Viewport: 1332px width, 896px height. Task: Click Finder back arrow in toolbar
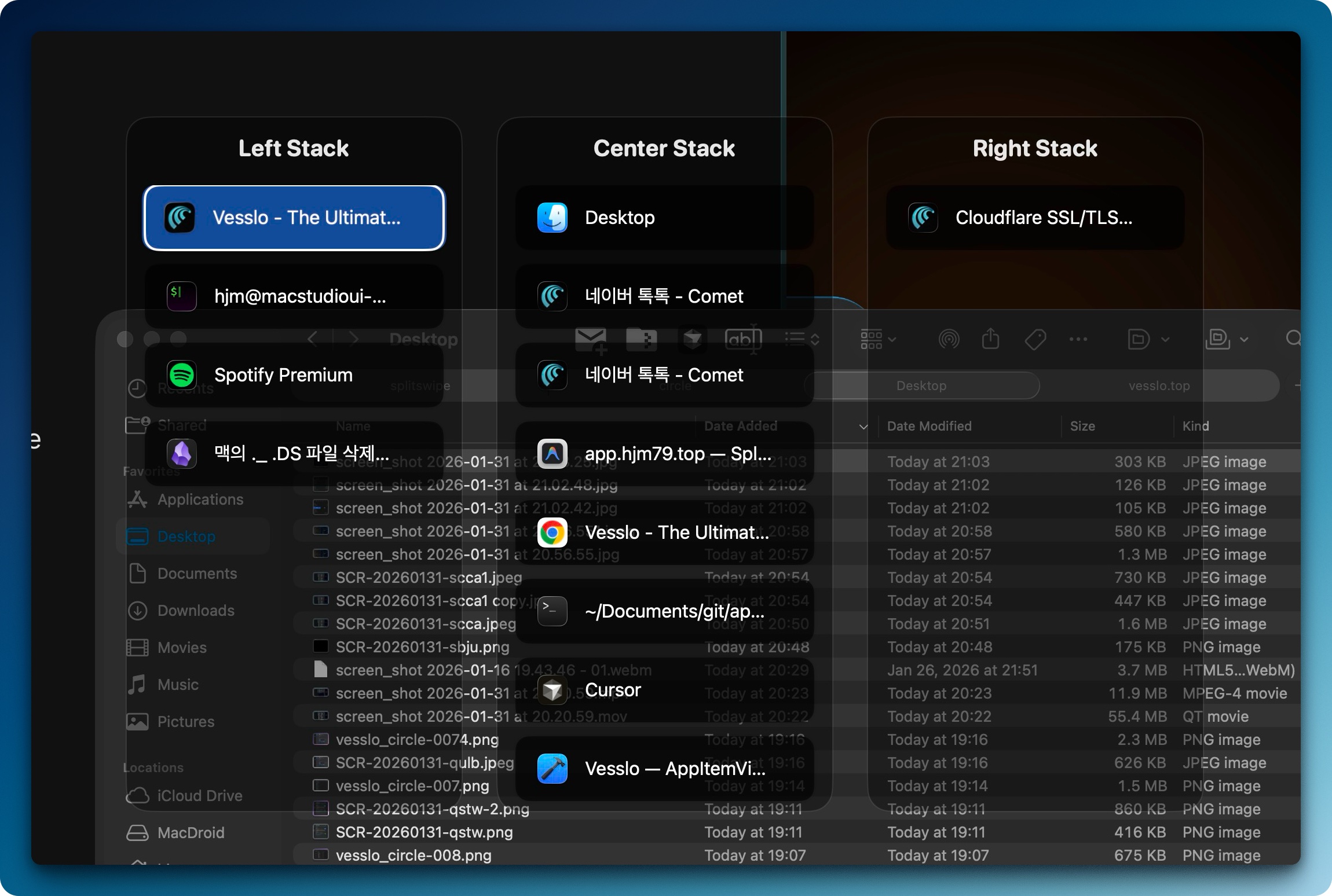313,339
